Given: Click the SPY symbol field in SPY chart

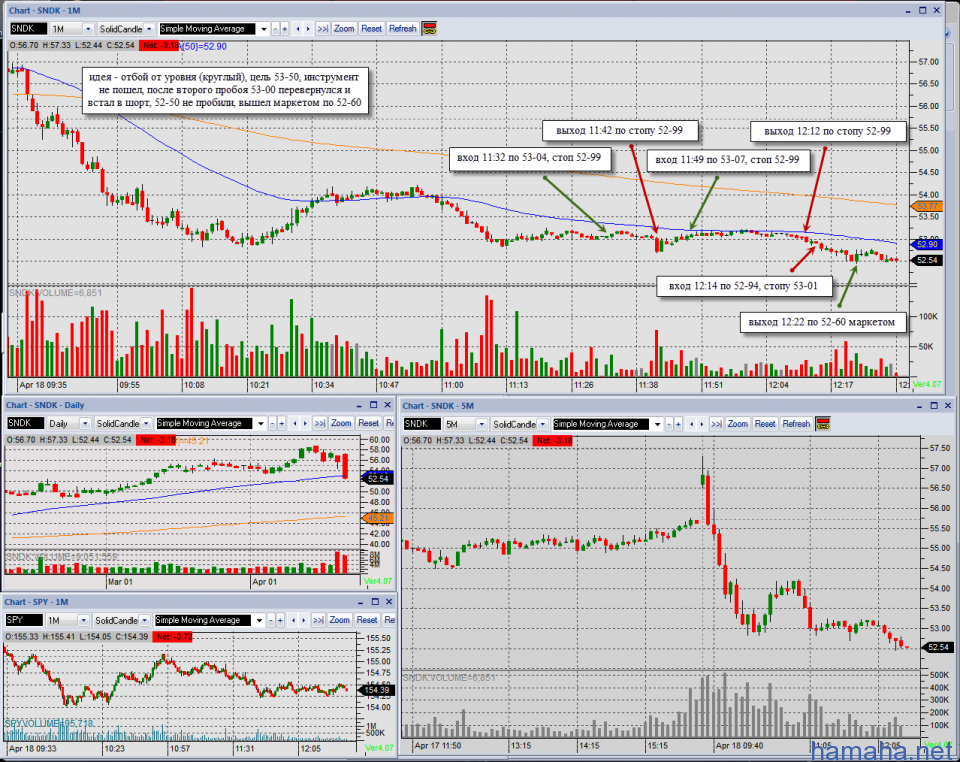Looking at the screenshot, I should pos(24,621).
